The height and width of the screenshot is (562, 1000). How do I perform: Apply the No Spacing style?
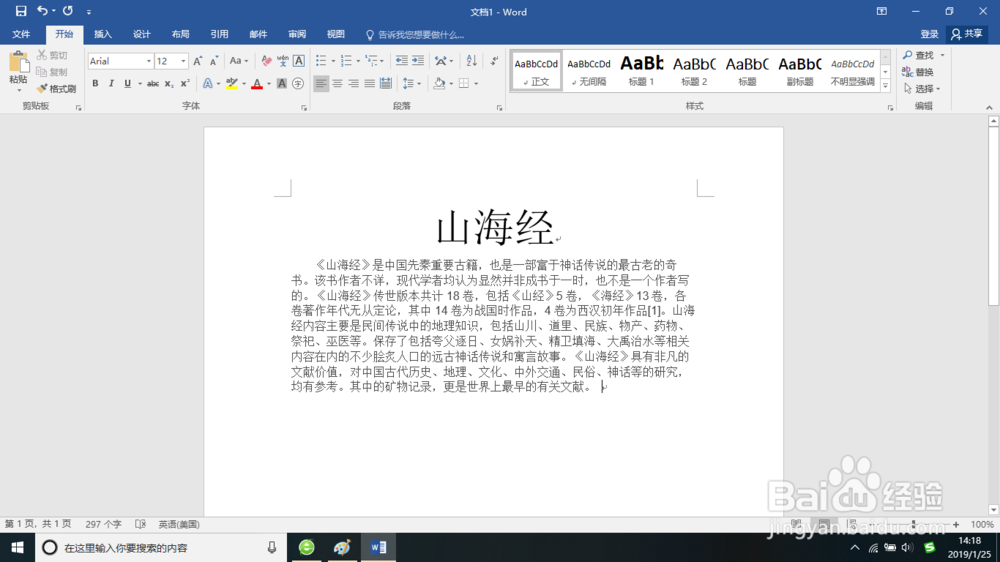pyautogui.click(x=589, y=70)
